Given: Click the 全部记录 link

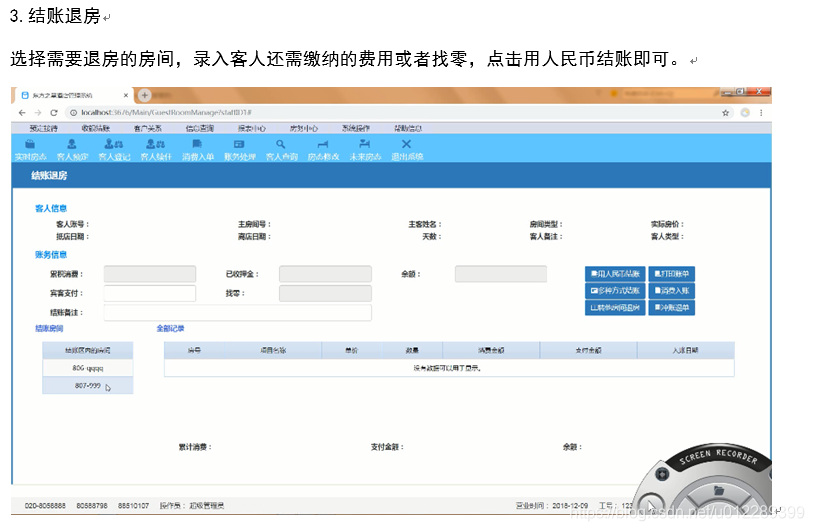Looking at the screenshot, I should coord(170,329).
